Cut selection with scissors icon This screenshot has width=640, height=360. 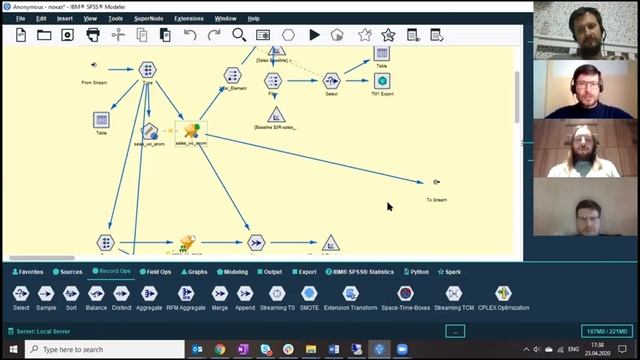pyautogui.click(x=118, y=35)
